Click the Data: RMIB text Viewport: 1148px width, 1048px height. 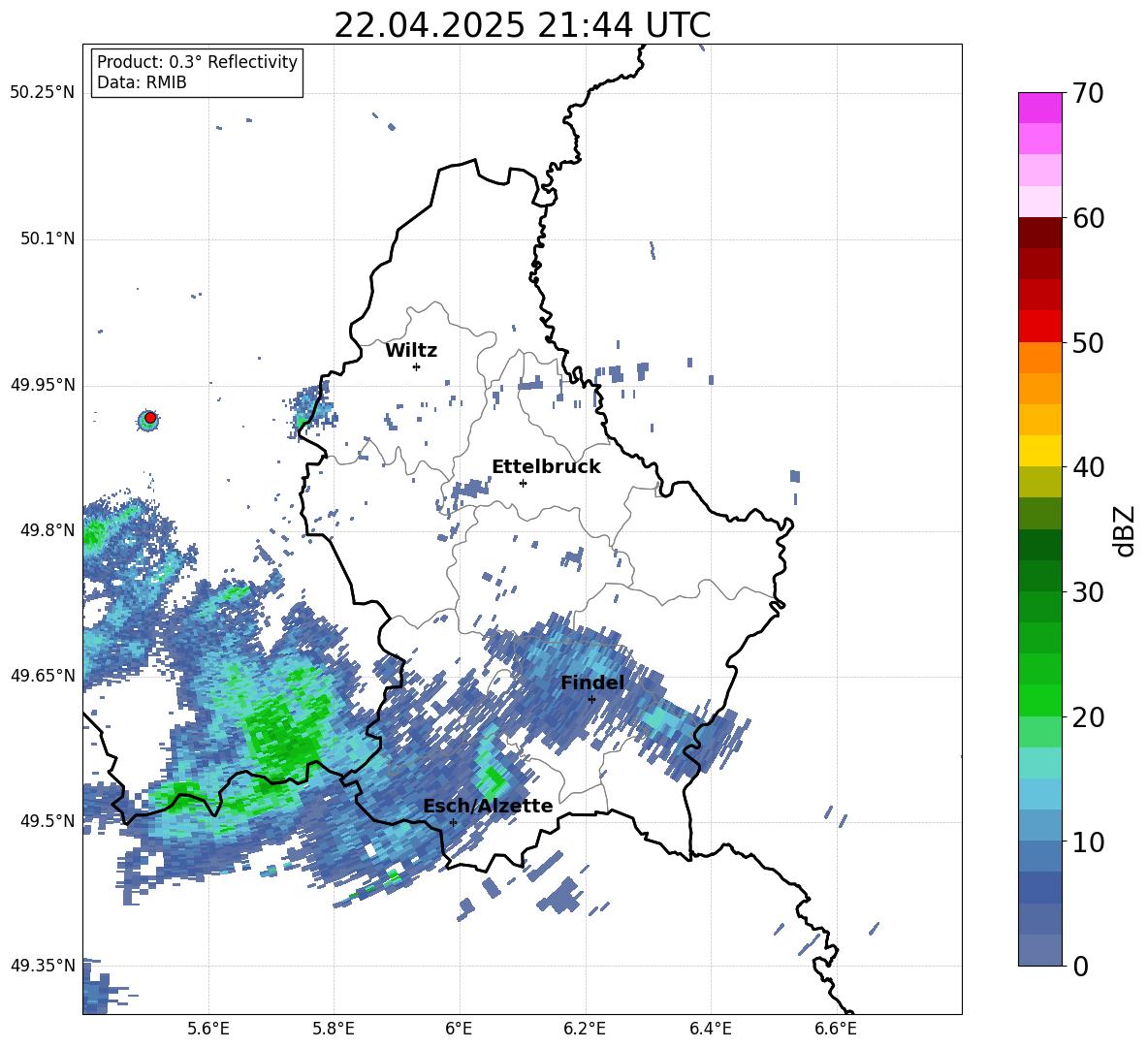pyautogui.click(x=142, y=82)
